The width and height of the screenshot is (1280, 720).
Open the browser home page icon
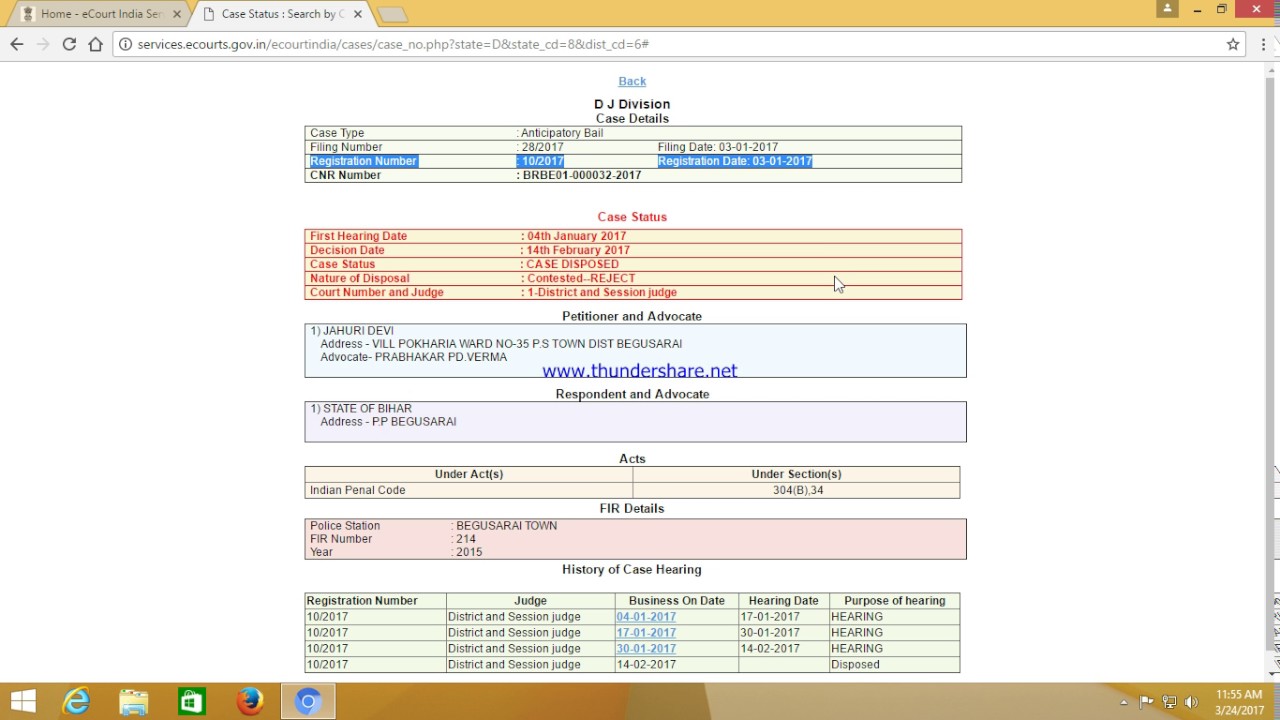coord(95,44)
